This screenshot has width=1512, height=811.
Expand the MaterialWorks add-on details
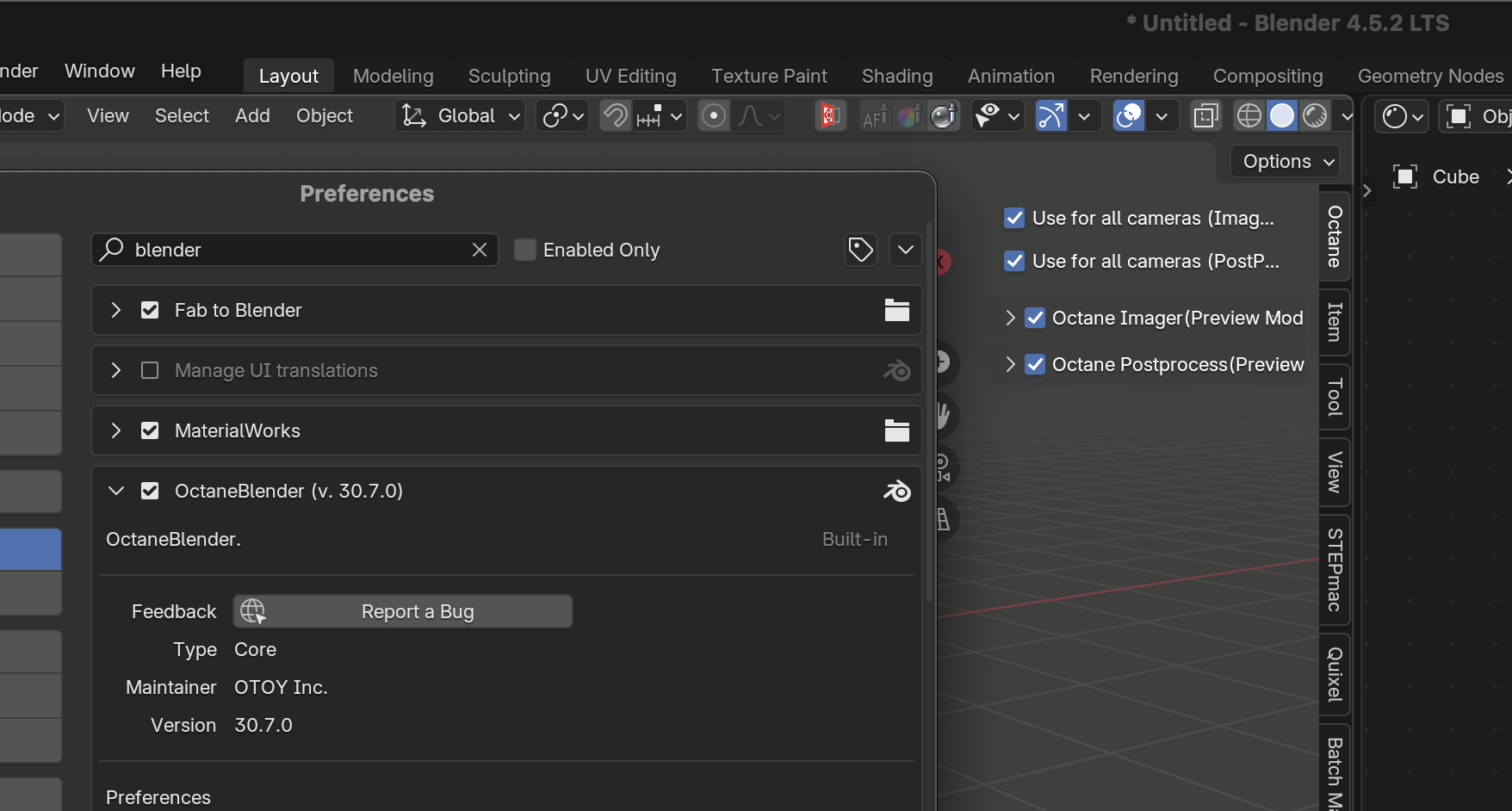point(116,430)
